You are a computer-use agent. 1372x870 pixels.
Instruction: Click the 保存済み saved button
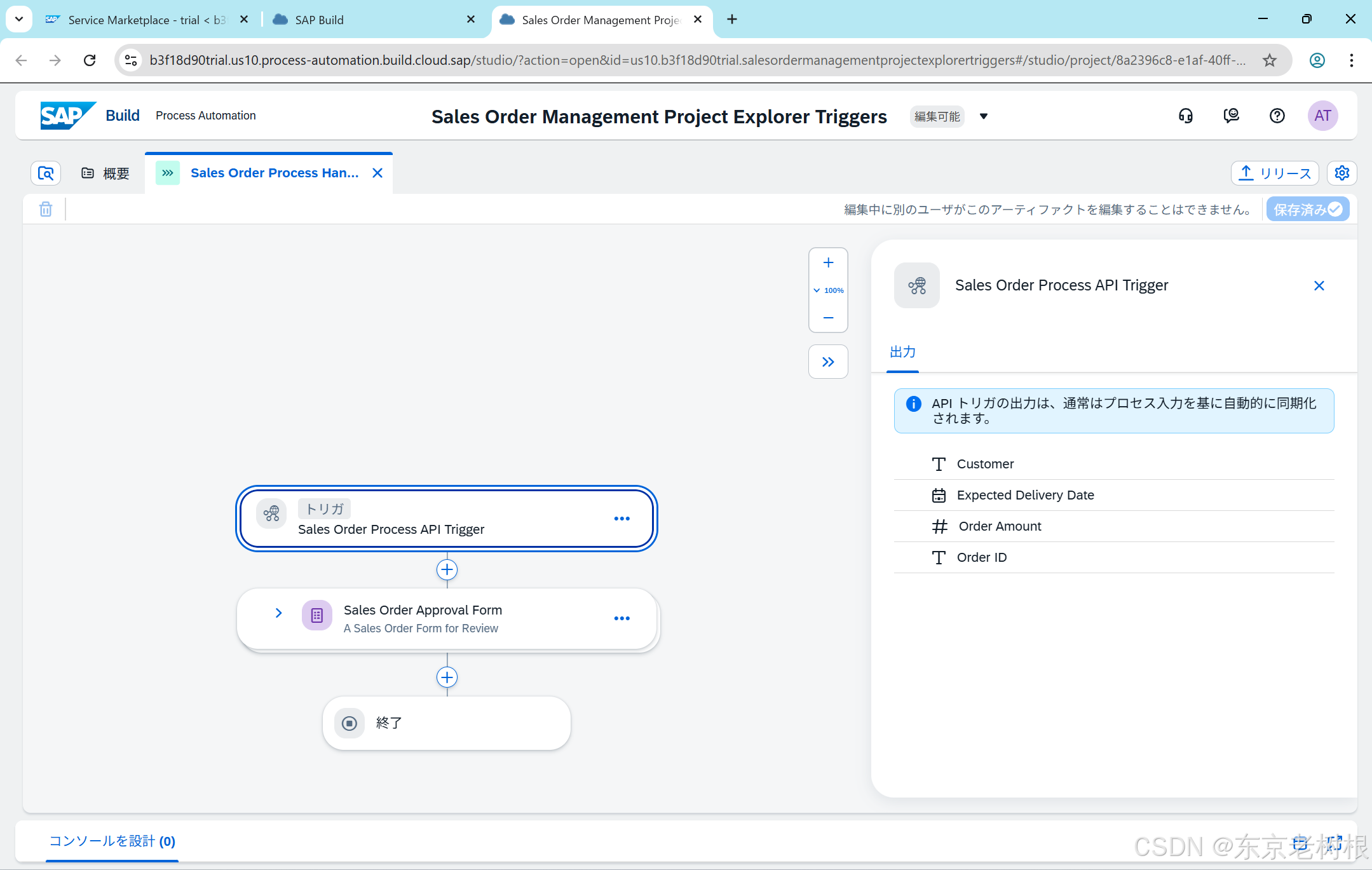point(1308,209)
